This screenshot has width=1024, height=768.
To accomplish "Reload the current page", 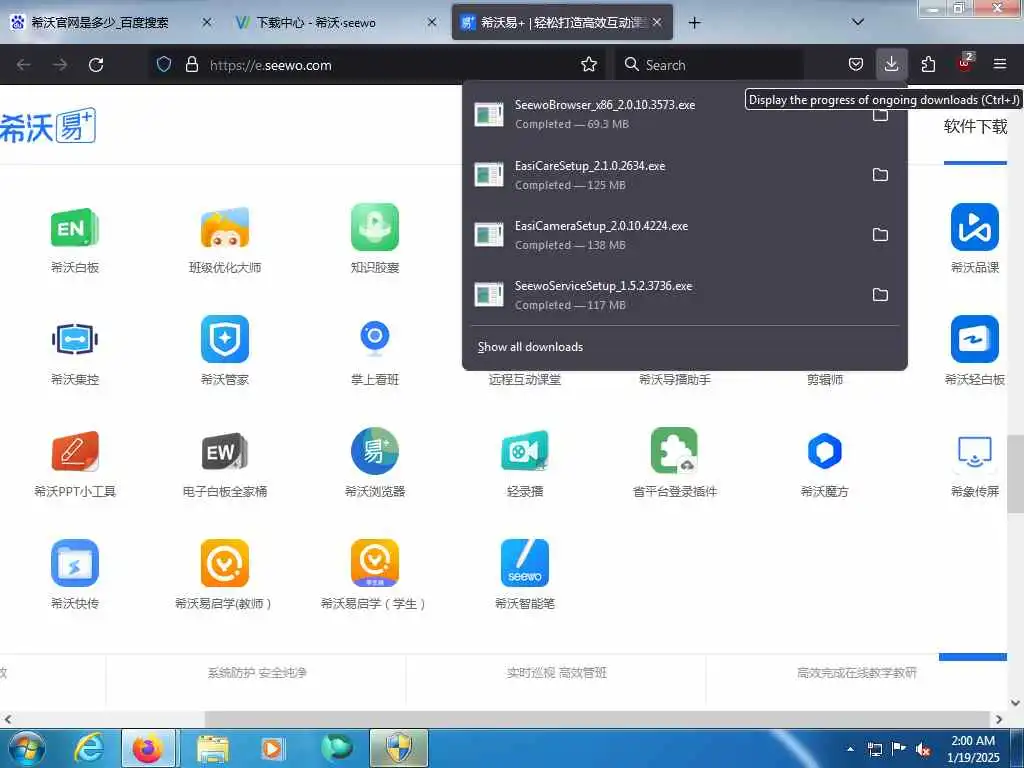I will tap(96, 65).
